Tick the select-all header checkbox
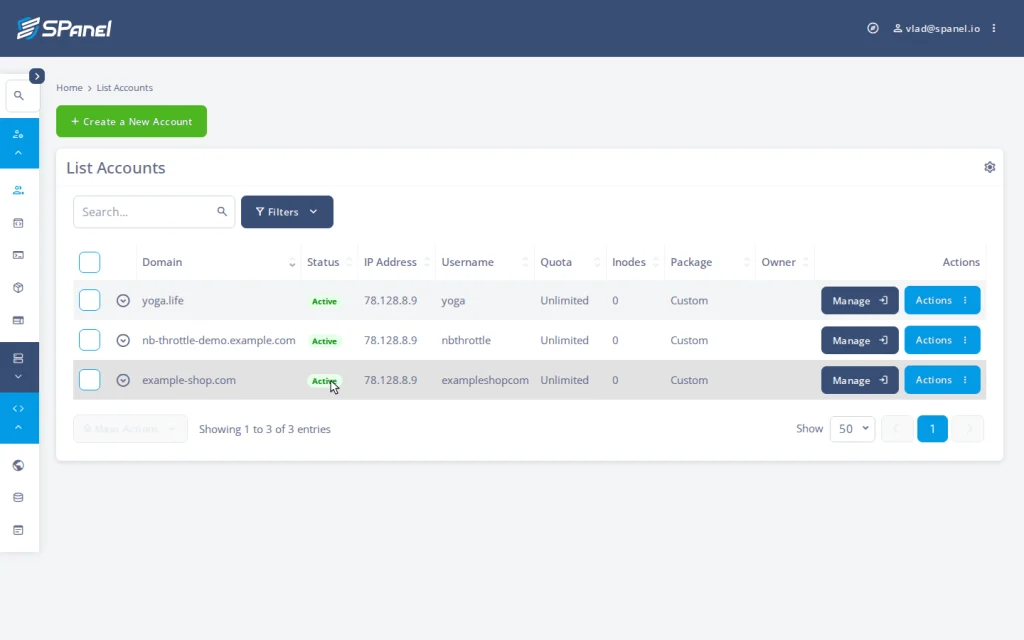The image size is (1024, 640). 89,262
